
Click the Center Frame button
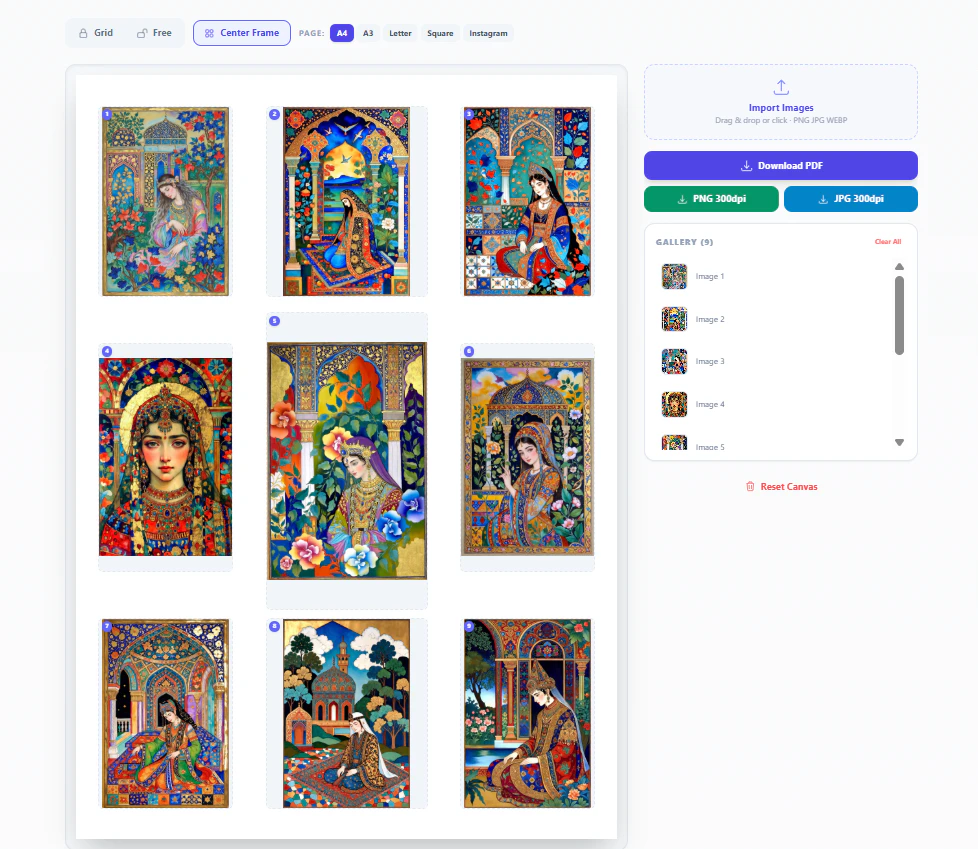(x=242, y=33)
